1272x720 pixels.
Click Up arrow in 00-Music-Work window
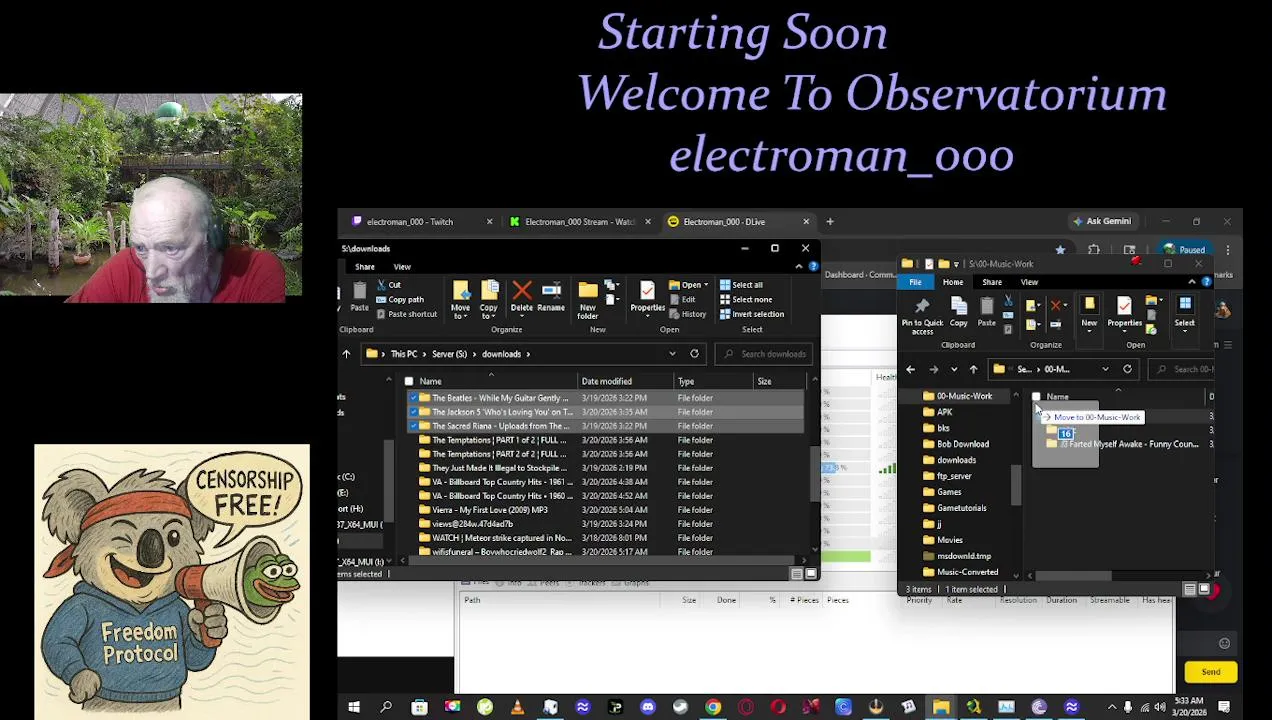pos(973,369)
